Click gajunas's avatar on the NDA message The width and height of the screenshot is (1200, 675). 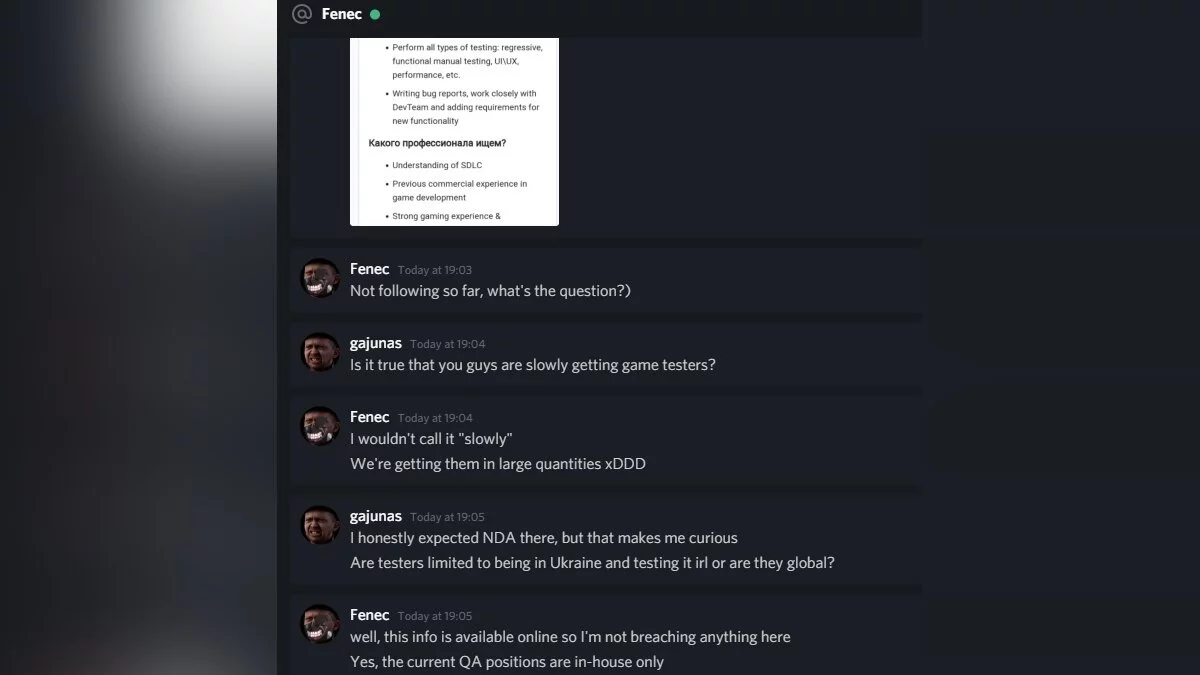click(x=320, y=525)
